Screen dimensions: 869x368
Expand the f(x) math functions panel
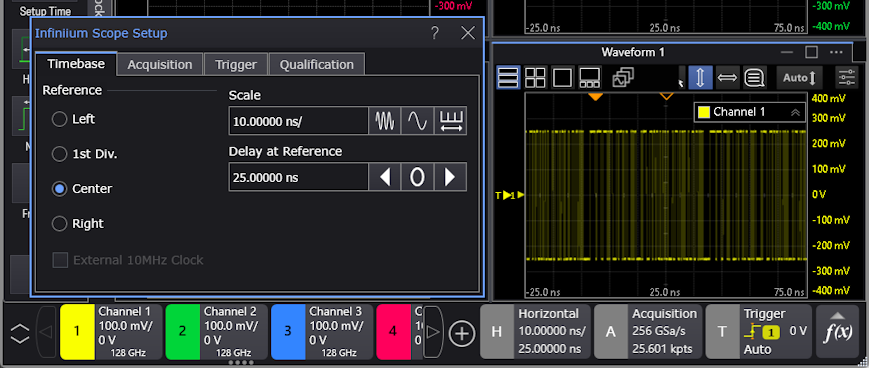click(838, 331)
